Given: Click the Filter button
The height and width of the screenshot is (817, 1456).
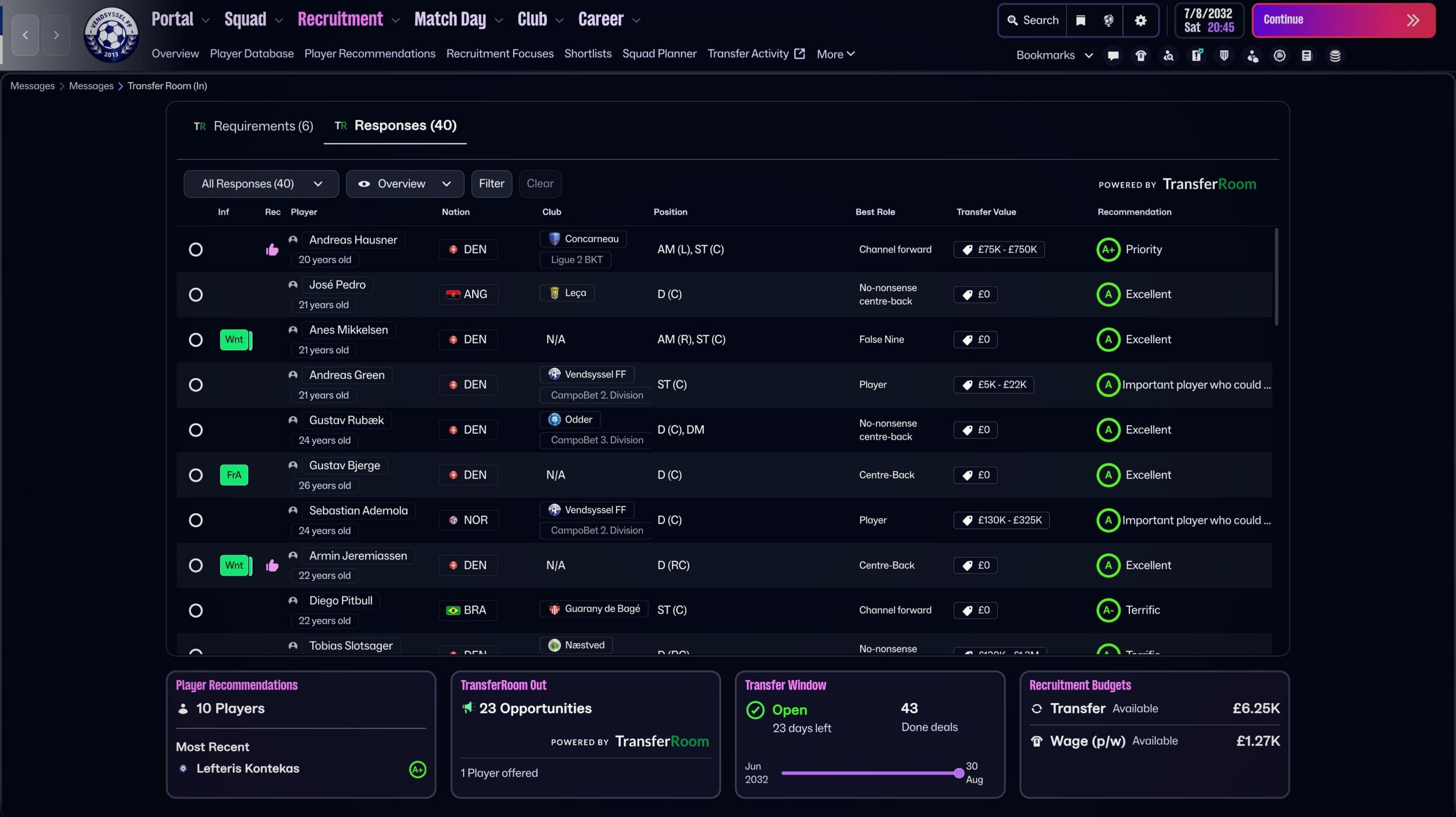Looking at the screenshot, I should point(491,184).
